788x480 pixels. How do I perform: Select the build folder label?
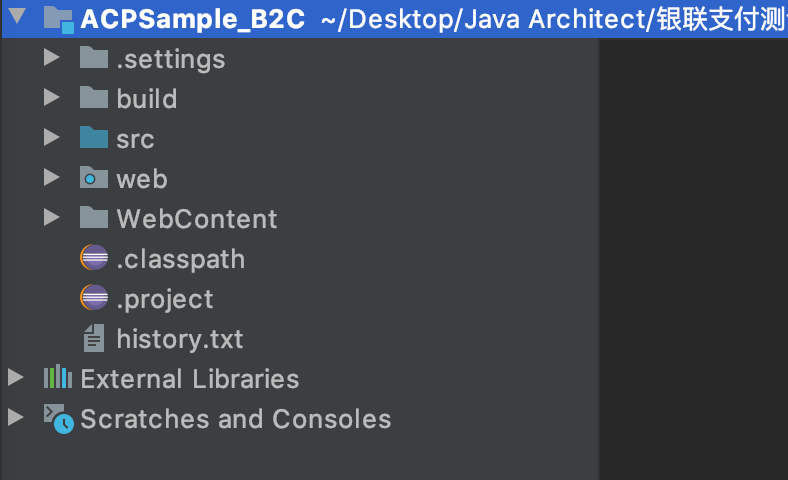pyautogui.click(x=147, y=99)
